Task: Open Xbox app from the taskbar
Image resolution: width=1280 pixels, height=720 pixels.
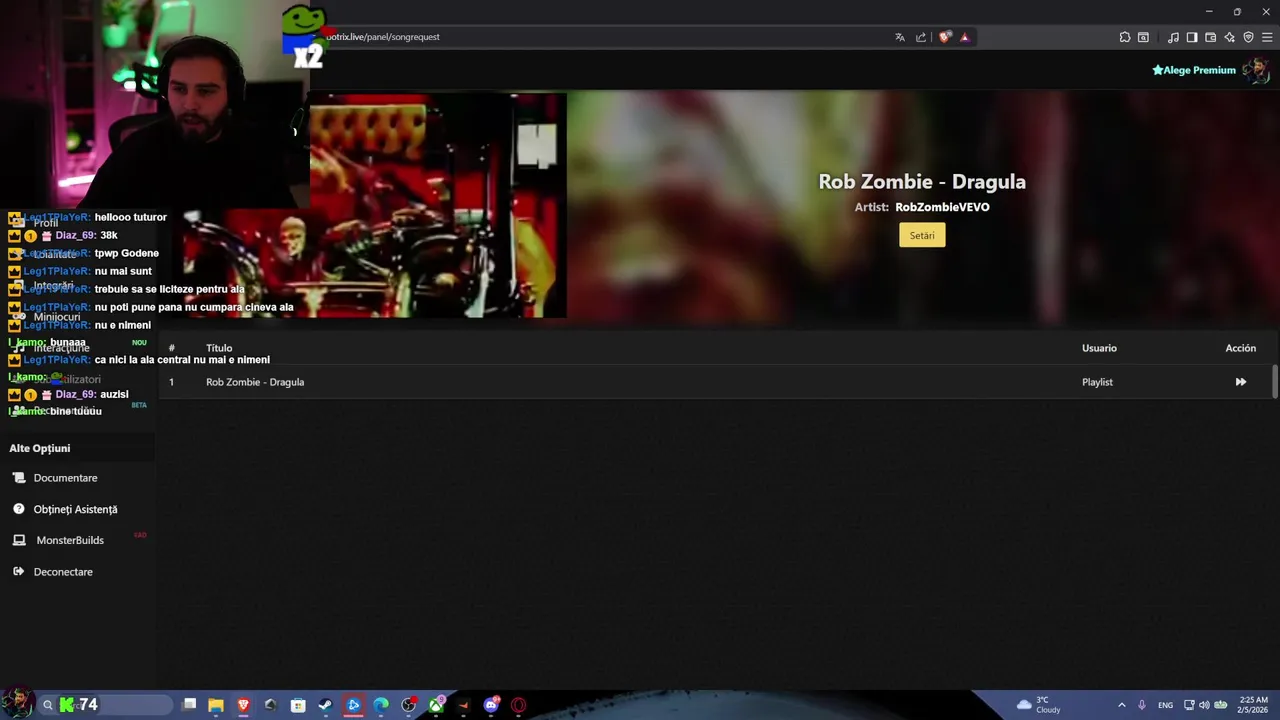Action: point(436,705)
